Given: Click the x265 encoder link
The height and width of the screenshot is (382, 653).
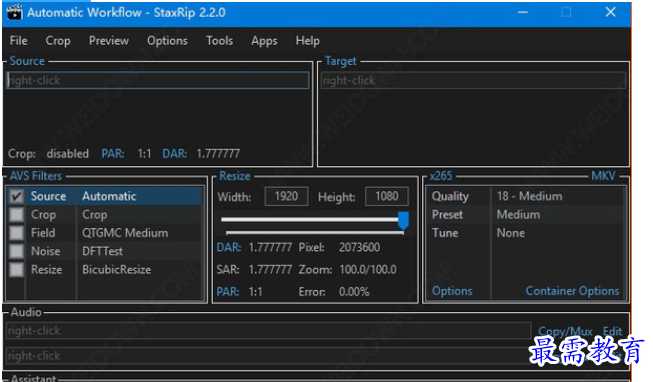Looking at the screenshot, I should tap(441, 176).
